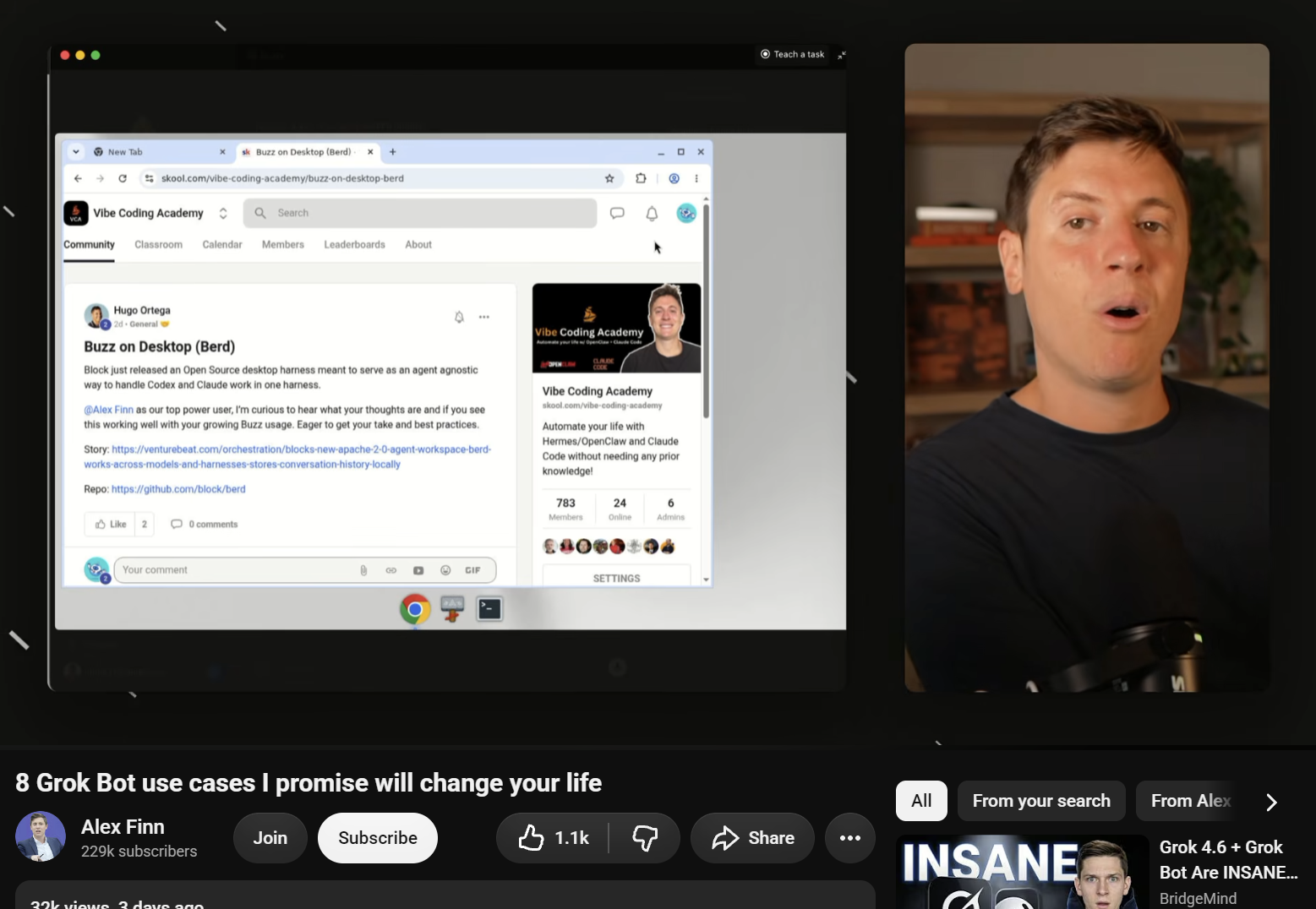Open the three-dot more actions menu below the video

tap(850, 838)
